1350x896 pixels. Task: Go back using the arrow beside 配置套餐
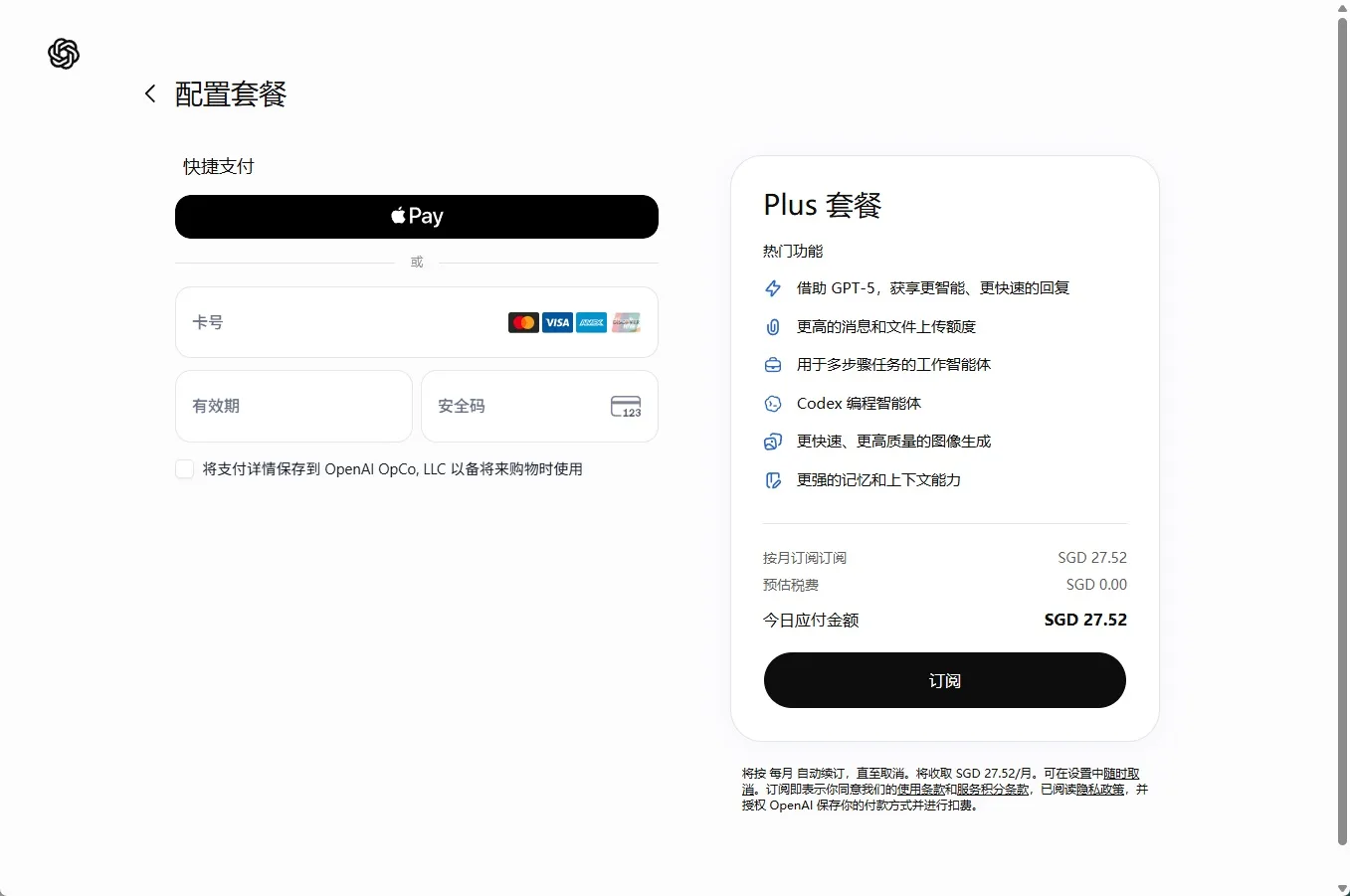pyautogui.click(x=150, y=93)
